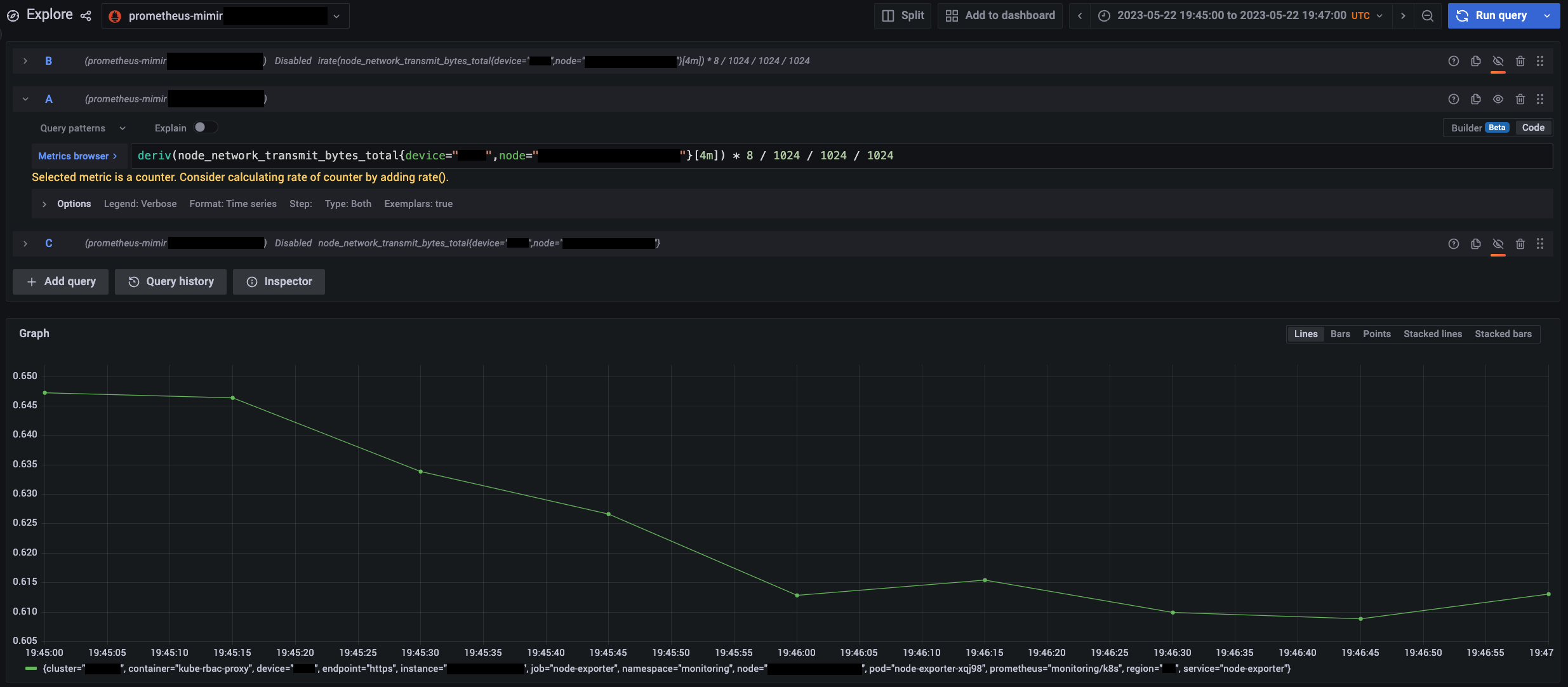Re-enable disabled query B visibility icon
This screenshot has width=1568, height=687.
(1498, 61)
